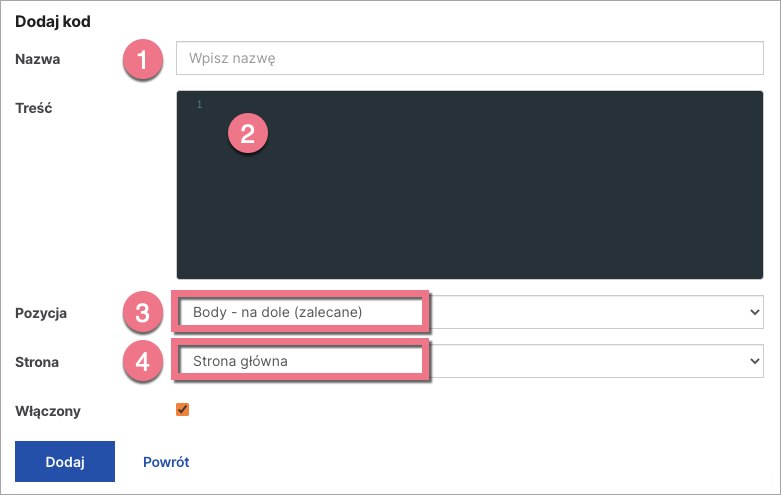Click the Treść field label
The image size is (781, 495).
(x=34, y=107)
